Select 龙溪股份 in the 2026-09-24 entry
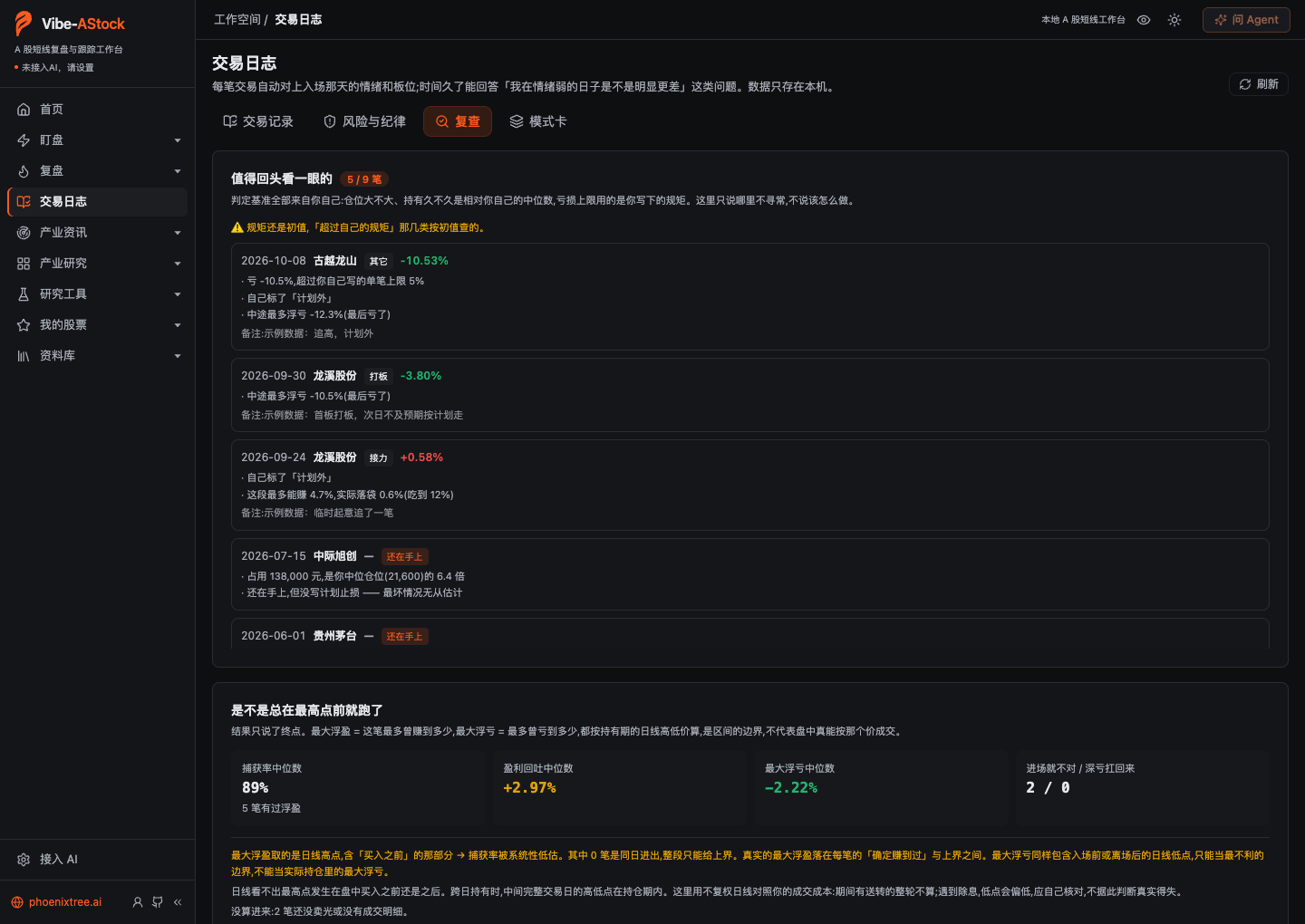This screenshot has width=1305, height=924. click(335, 457)
